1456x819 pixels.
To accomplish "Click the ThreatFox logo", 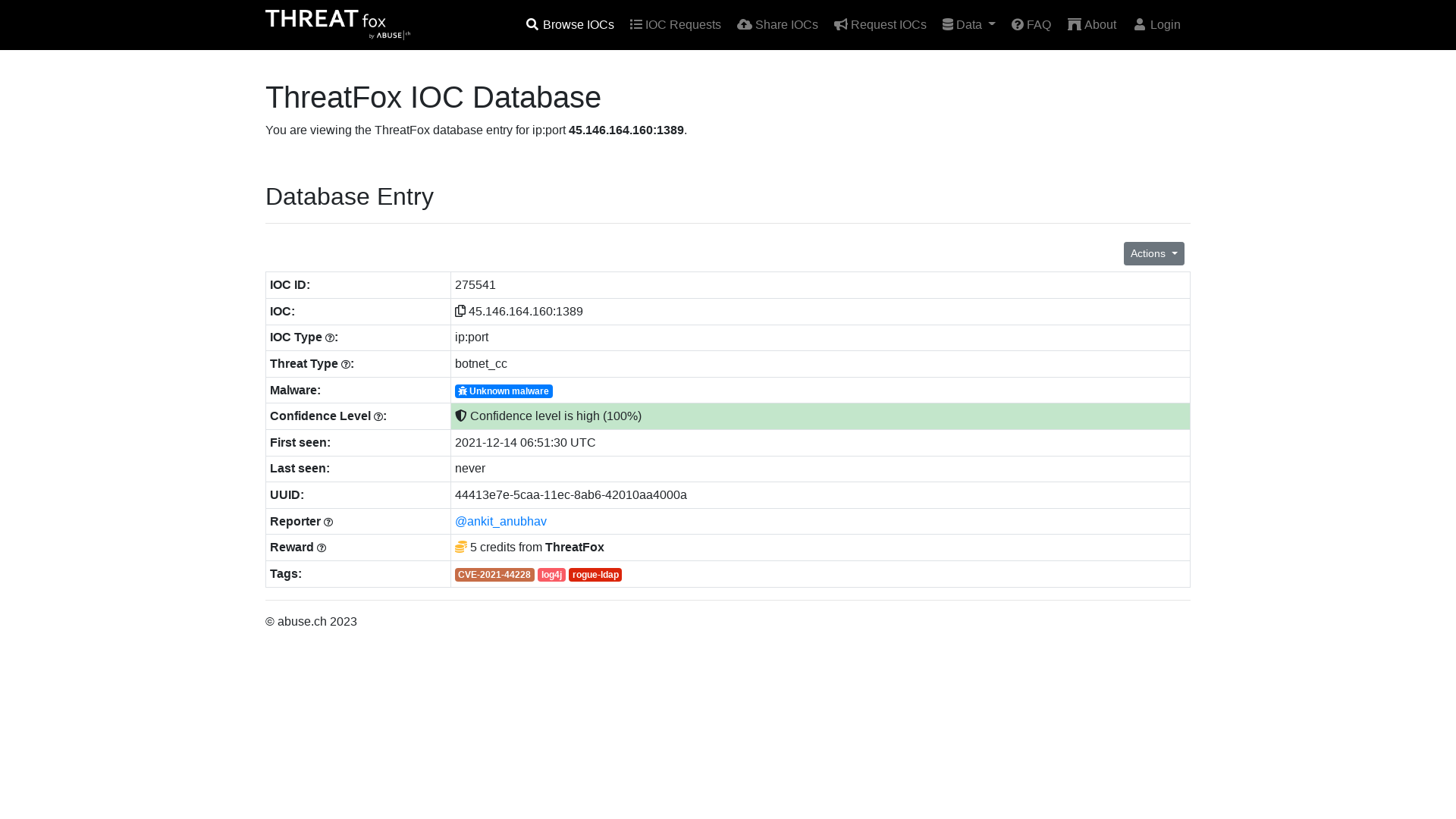I will tap(337, 24).
